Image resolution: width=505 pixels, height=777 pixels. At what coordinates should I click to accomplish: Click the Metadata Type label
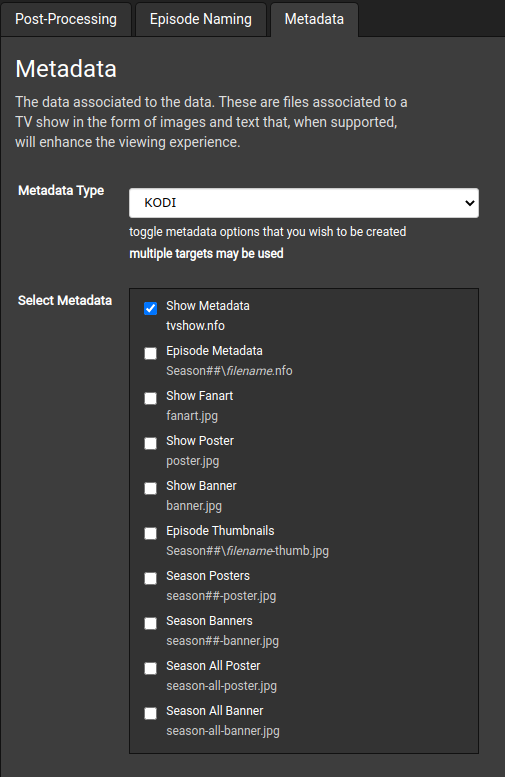[x=61, y=191]
